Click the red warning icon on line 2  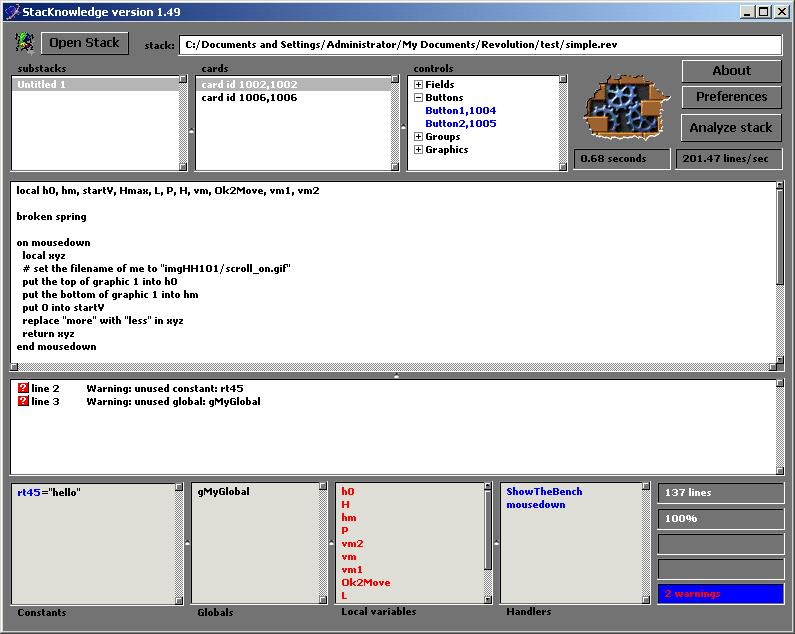(23, 388)
